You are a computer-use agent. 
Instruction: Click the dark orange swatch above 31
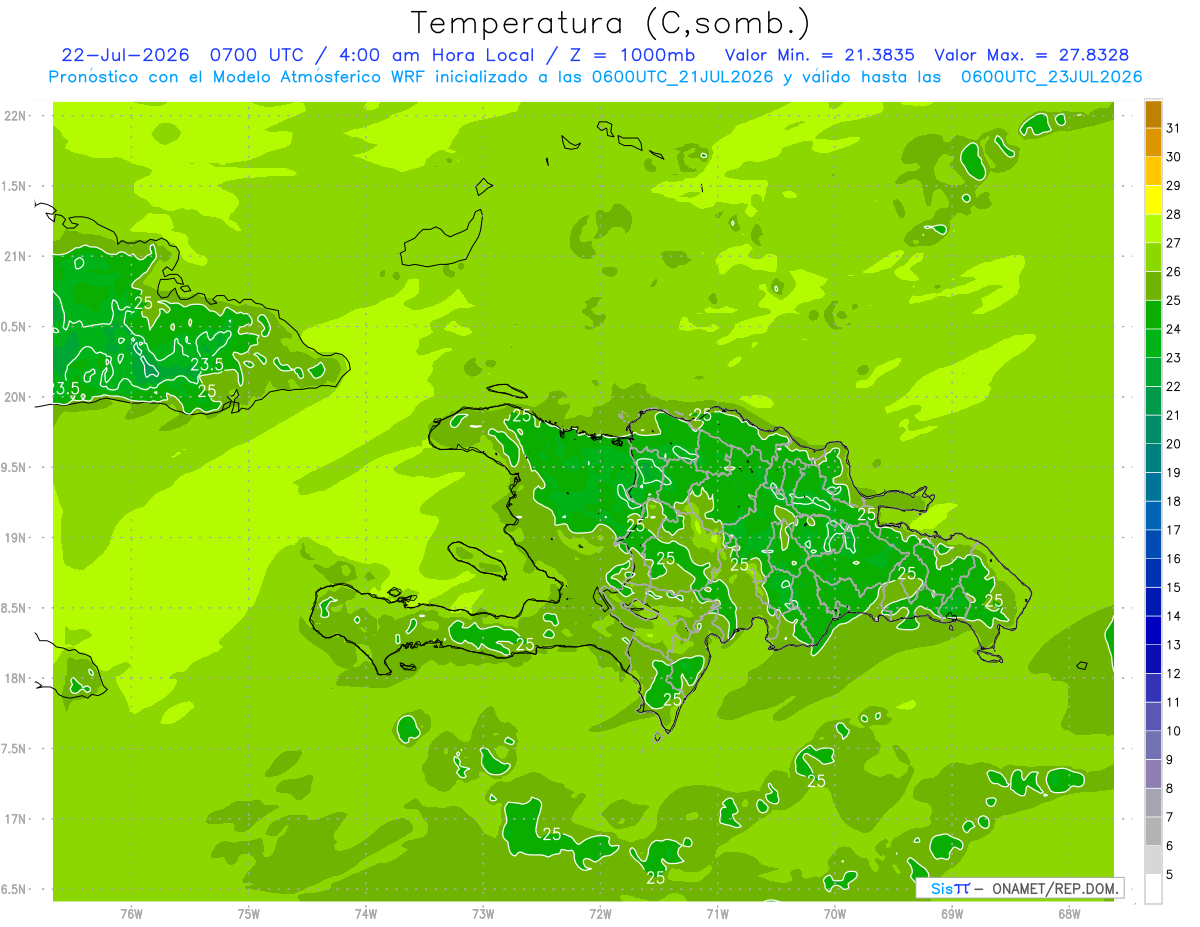click(1153, 114)
